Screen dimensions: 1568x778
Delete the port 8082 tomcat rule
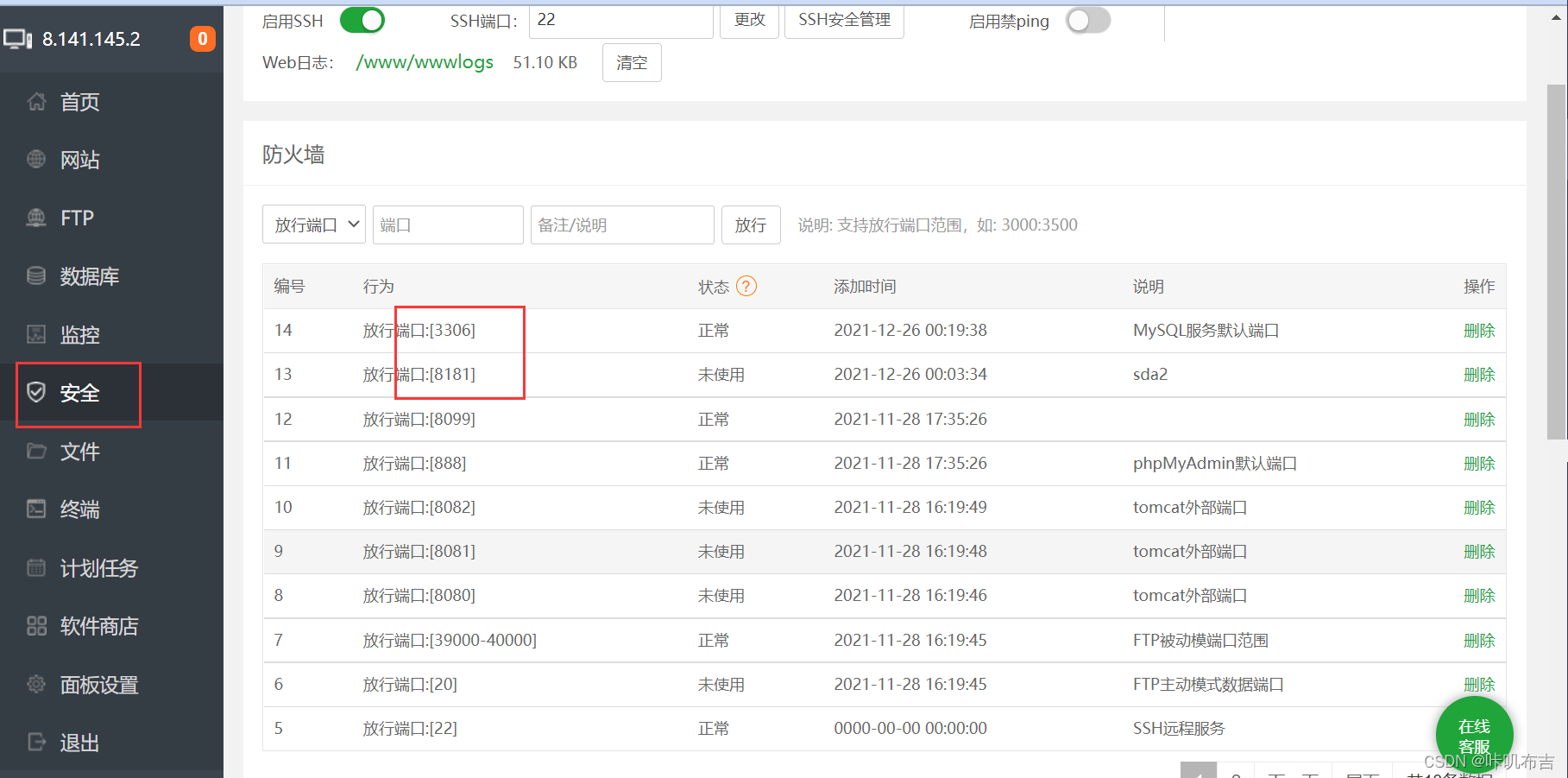point(1479,508)
